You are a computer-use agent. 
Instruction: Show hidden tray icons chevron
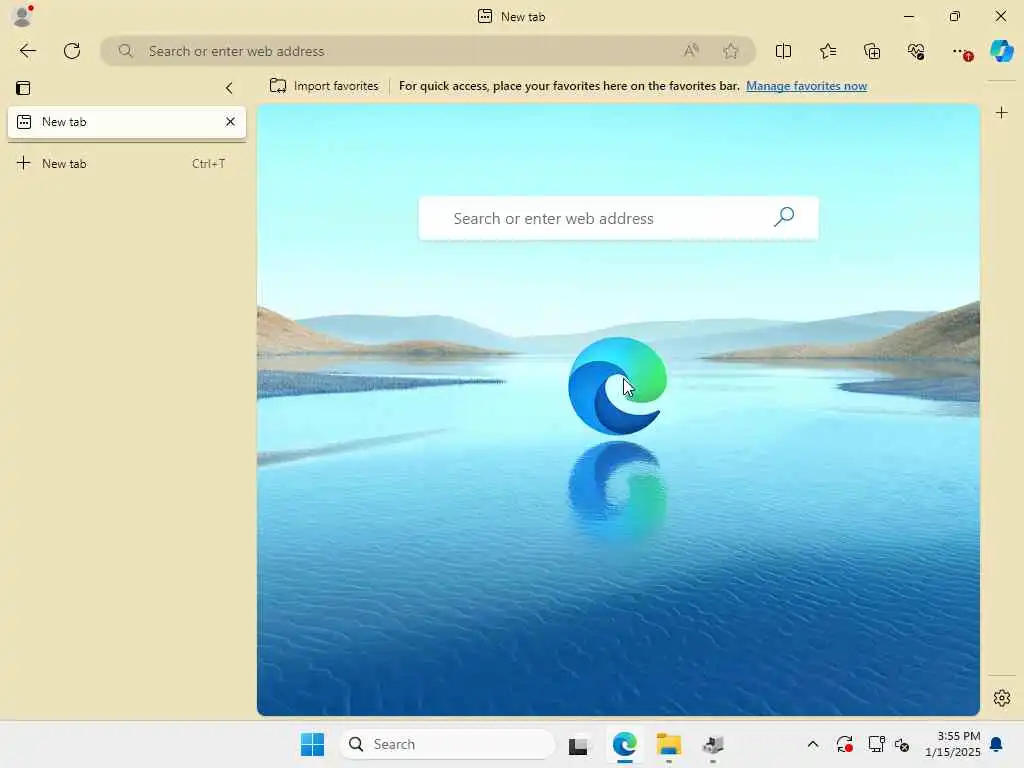(x=812, y=744)
